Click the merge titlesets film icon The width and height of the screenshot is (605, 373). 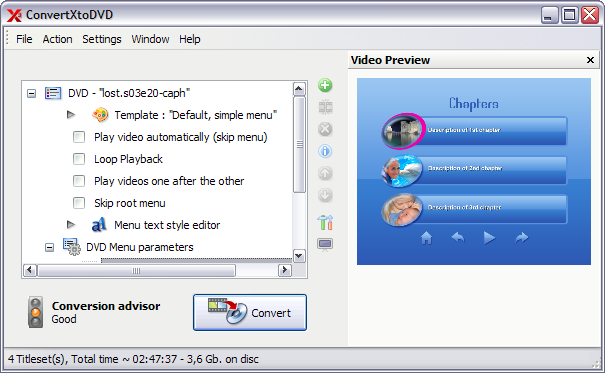tap(325, 107)
